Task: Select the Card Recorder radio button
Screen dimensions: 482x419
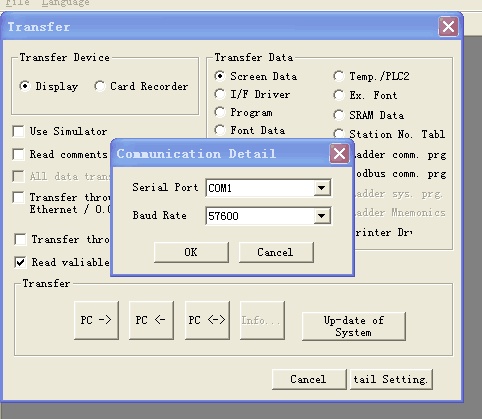Action: pos(100,86)
